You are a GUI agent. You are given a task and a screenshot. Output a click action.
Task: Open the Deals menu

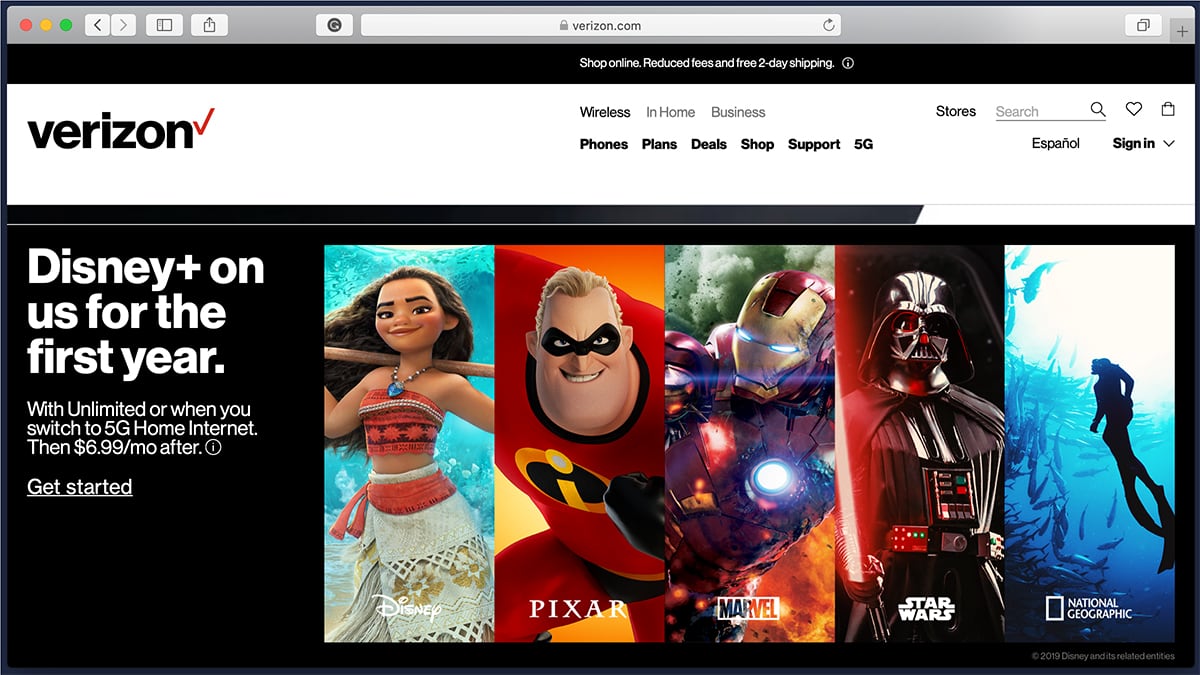pos(709,144)
